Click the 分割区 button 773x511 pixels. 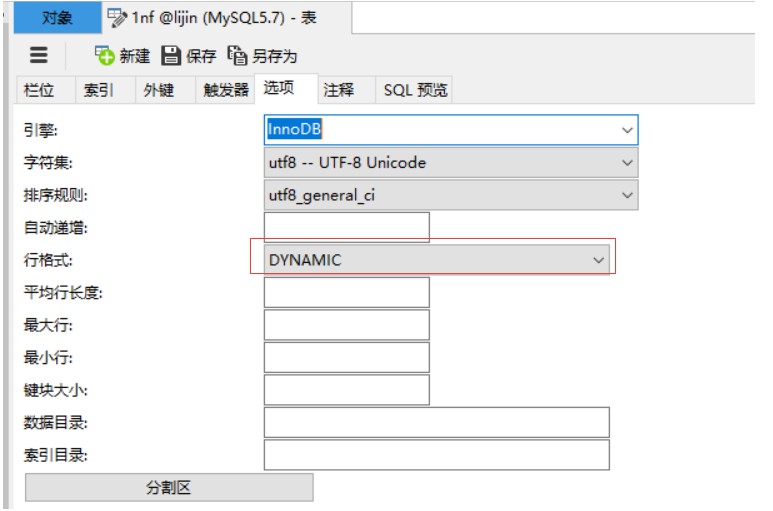tap(169, 487)
